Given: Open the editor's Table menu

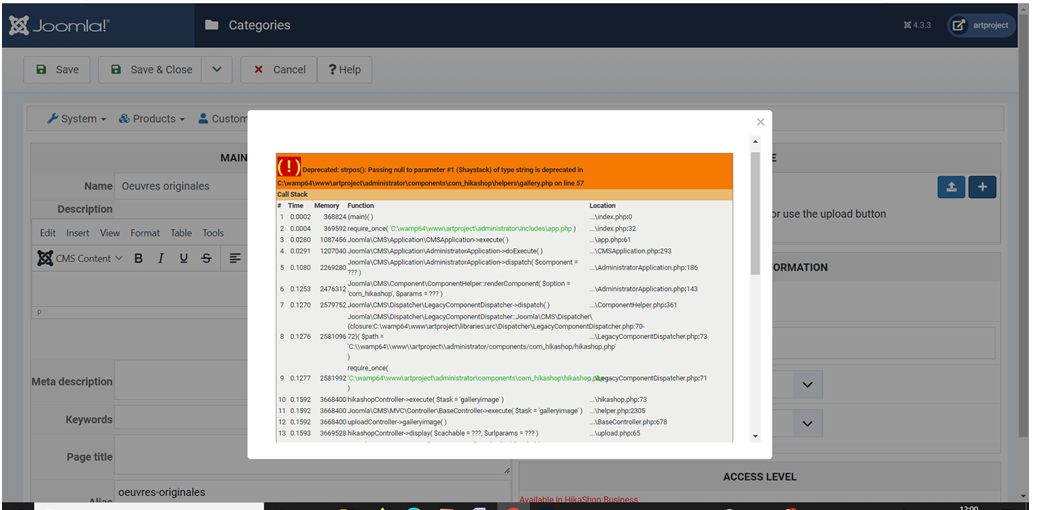Looking at the screenshot, I should [181, 233].
